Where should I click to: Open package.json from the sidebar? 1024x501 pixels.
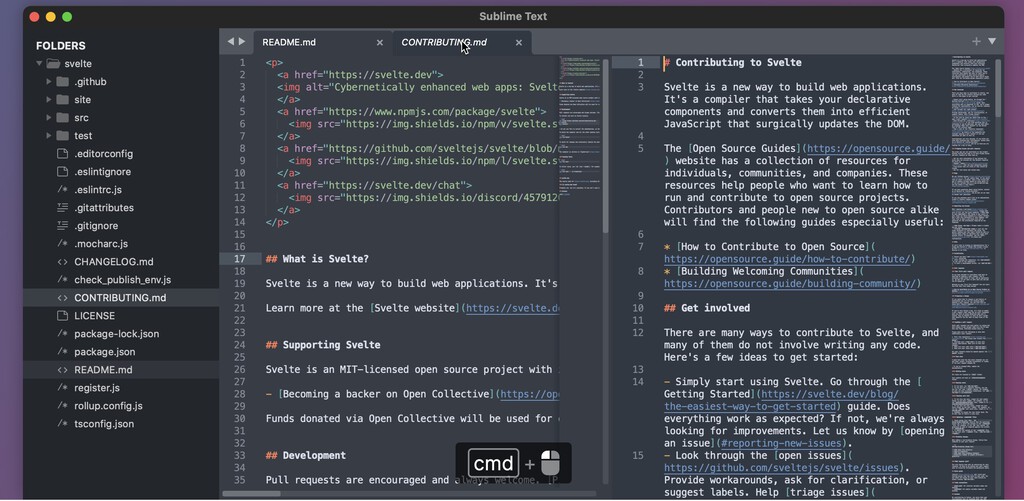[104, 351]
